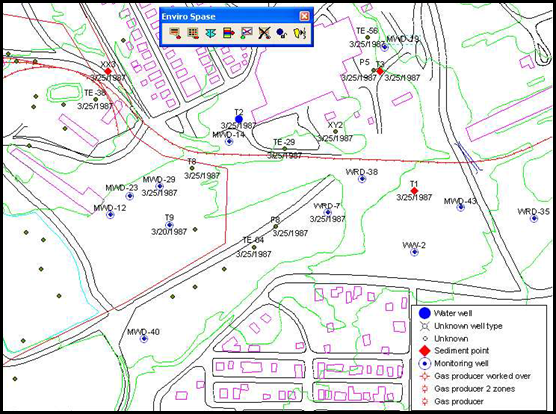
Task: Click the "Unknown well type" legend label
Action: (x=468, y=326)
